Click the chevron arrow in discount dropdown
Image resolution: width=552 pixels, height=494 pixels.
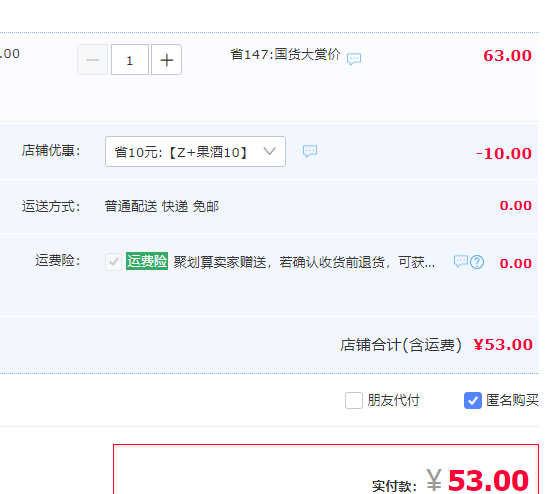[x=269, y=151]
